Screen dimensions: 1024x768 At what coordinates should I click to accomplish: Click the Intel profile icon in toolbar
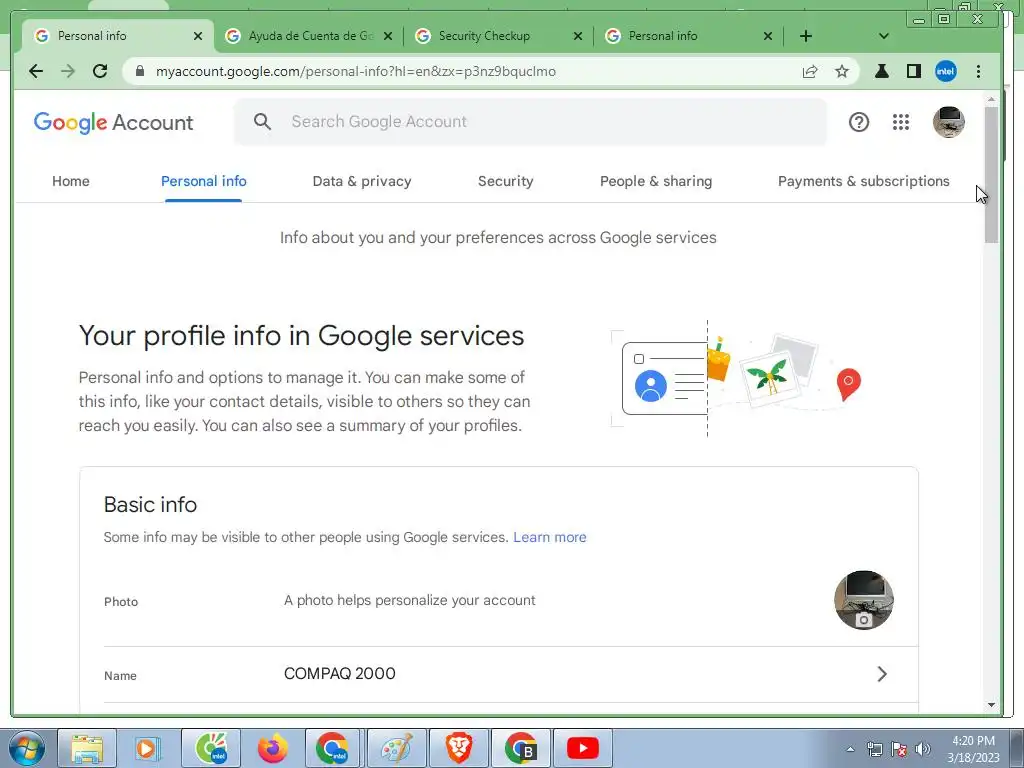coord(946,71)
